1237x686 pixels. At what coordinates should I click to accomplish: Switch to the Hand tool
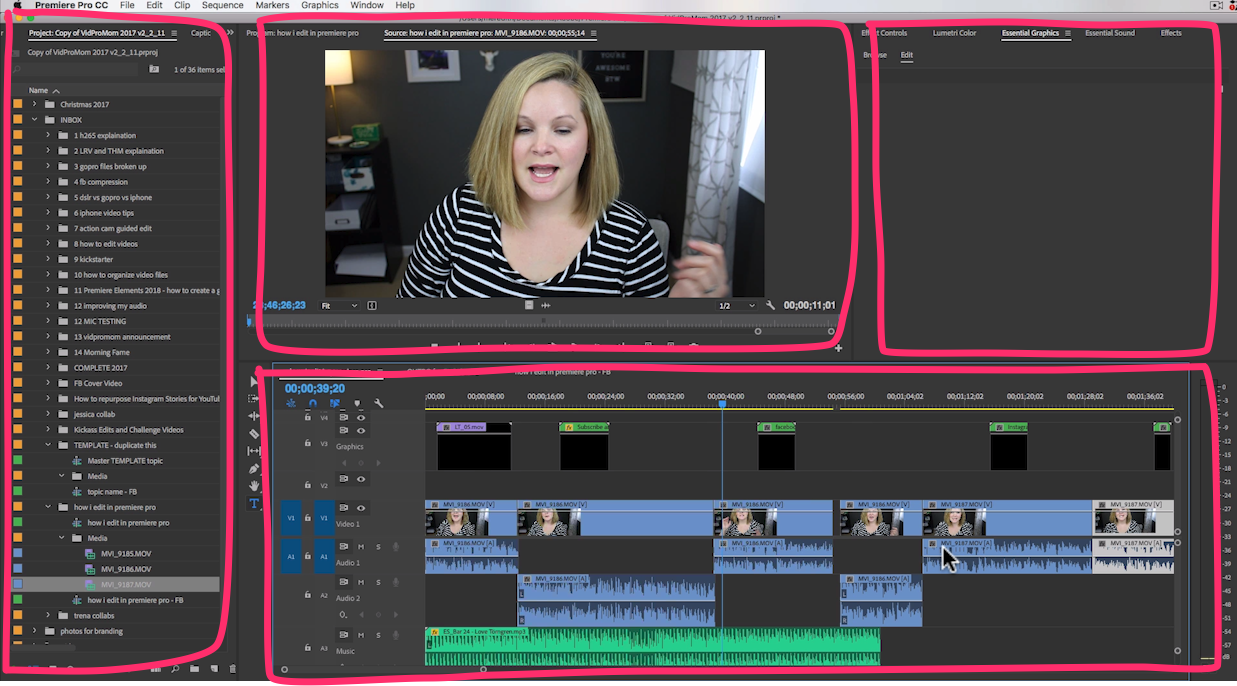253,486
